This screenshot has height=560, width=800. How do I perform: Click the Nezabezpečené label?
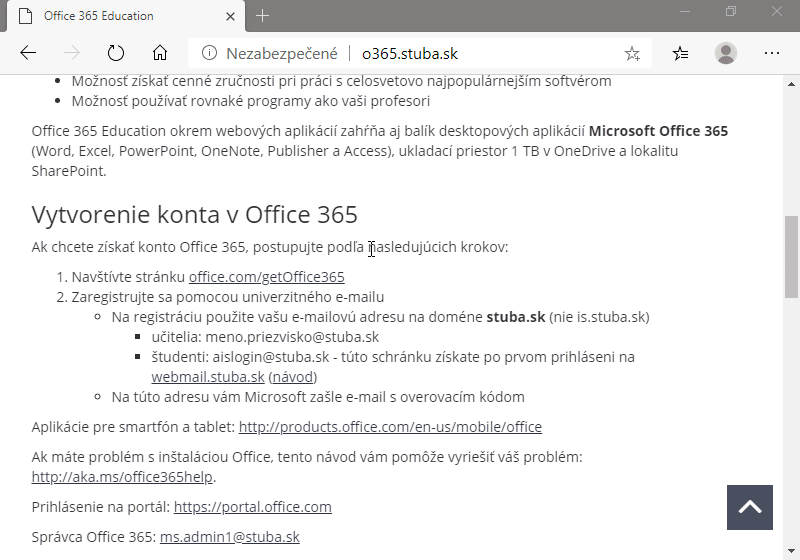[x=282, y=54]
